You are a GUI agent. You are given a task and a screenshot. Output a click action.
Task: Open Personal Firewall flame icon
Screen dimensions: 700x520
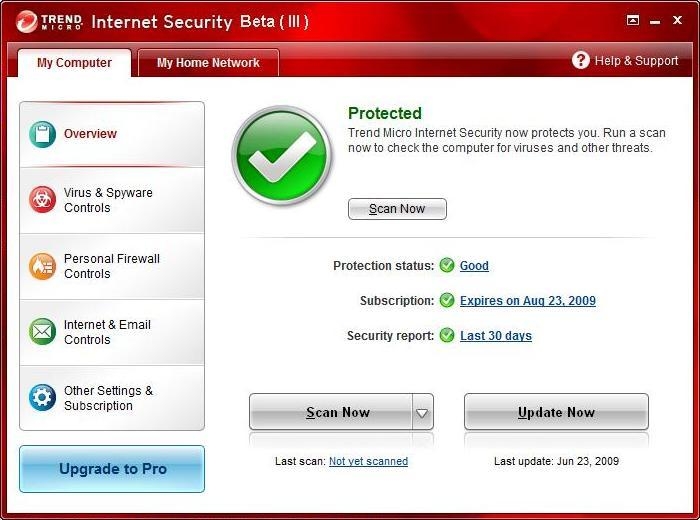(42, 266)
